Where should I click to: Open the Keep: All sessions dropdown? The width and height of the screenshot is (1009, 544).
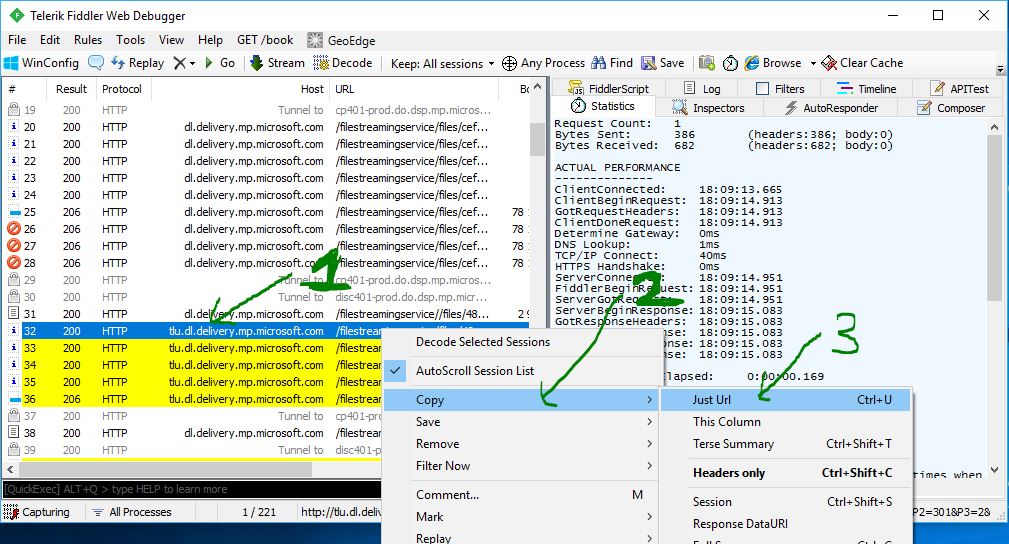[443, 63]
